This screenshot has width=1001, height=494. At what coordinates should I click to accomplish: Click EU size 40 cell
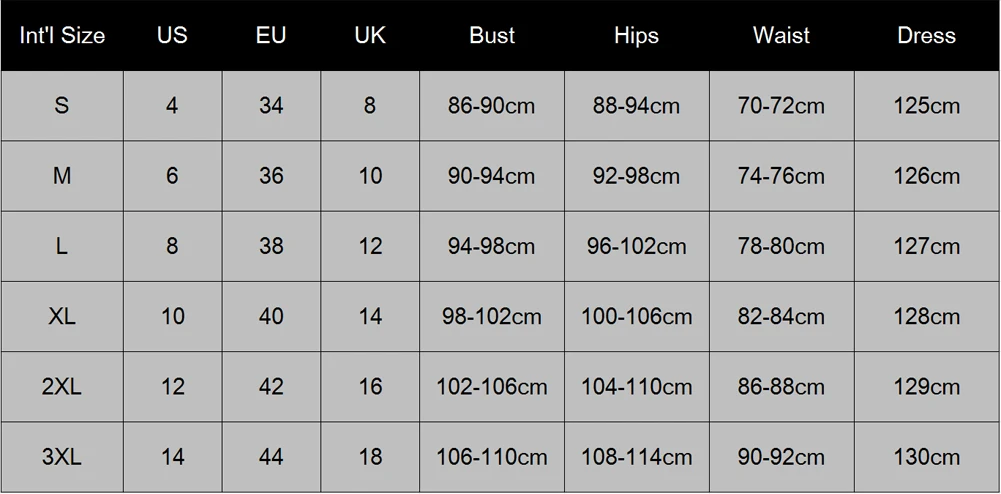(x=271, y=317)
